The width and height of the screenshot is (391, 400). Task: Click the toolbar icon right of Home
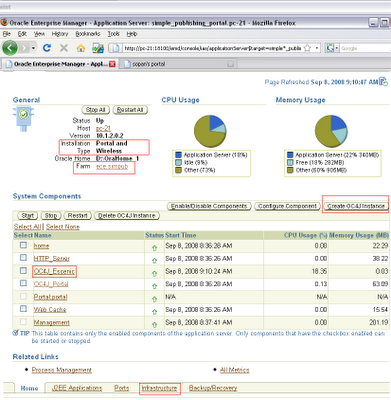[x=98, y=48]
